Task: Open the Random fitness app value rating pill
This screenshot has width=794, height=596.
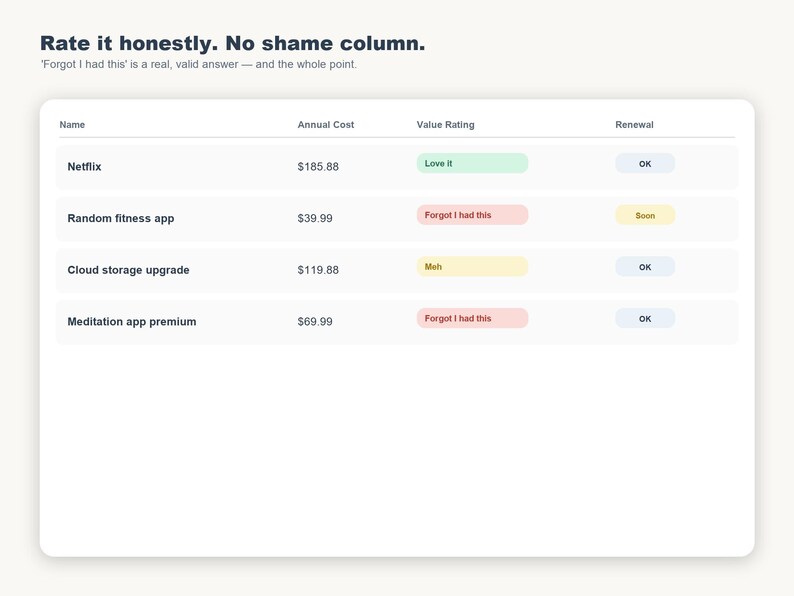Action: pyautogui.click(x=472, y=215)
